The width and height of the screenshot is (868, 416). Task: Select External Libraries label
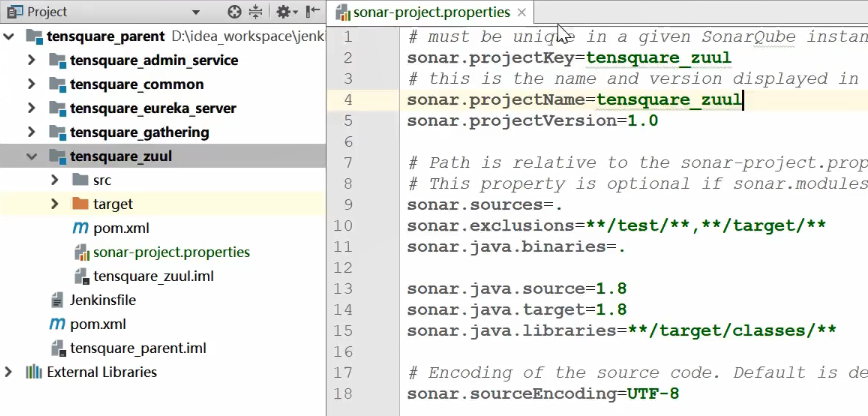coord(102,372)
